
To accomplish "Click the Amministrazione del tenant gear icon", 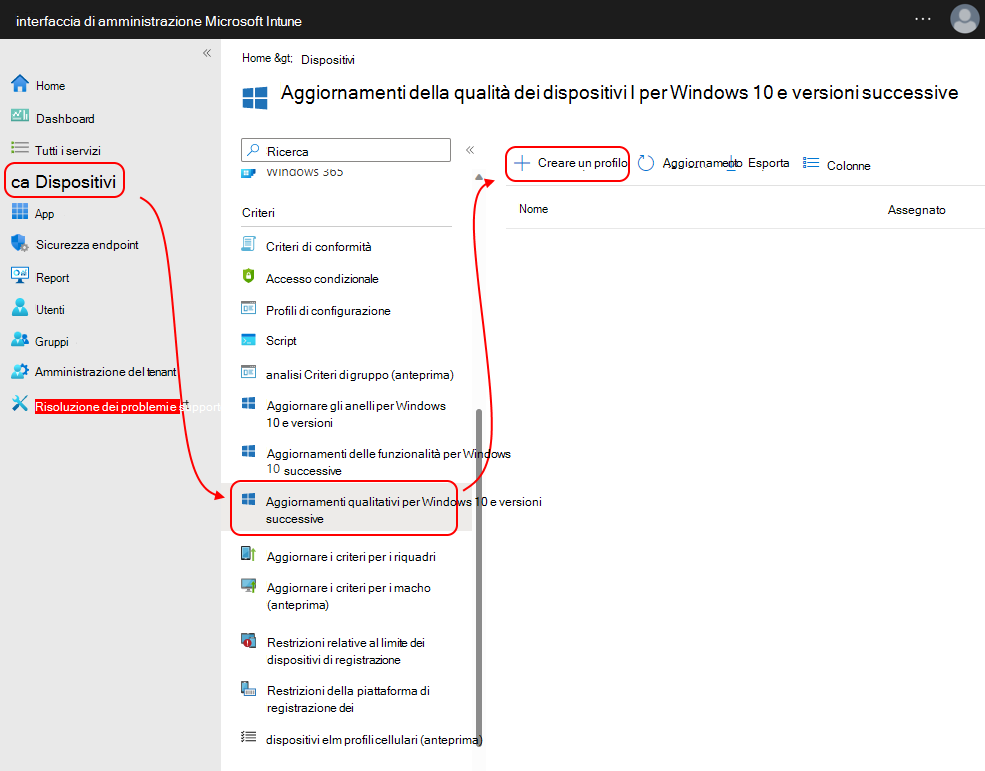I will tap(19, 371).
